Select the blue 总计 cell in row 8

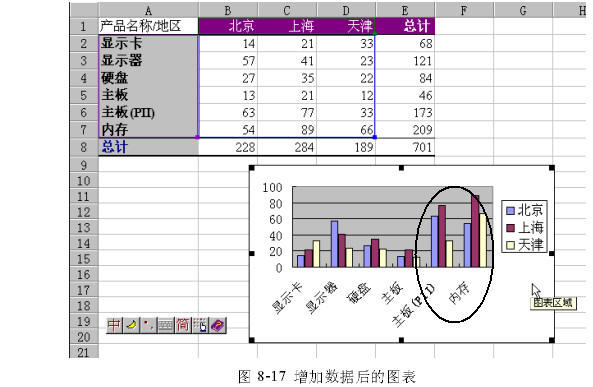coord(148,147)
